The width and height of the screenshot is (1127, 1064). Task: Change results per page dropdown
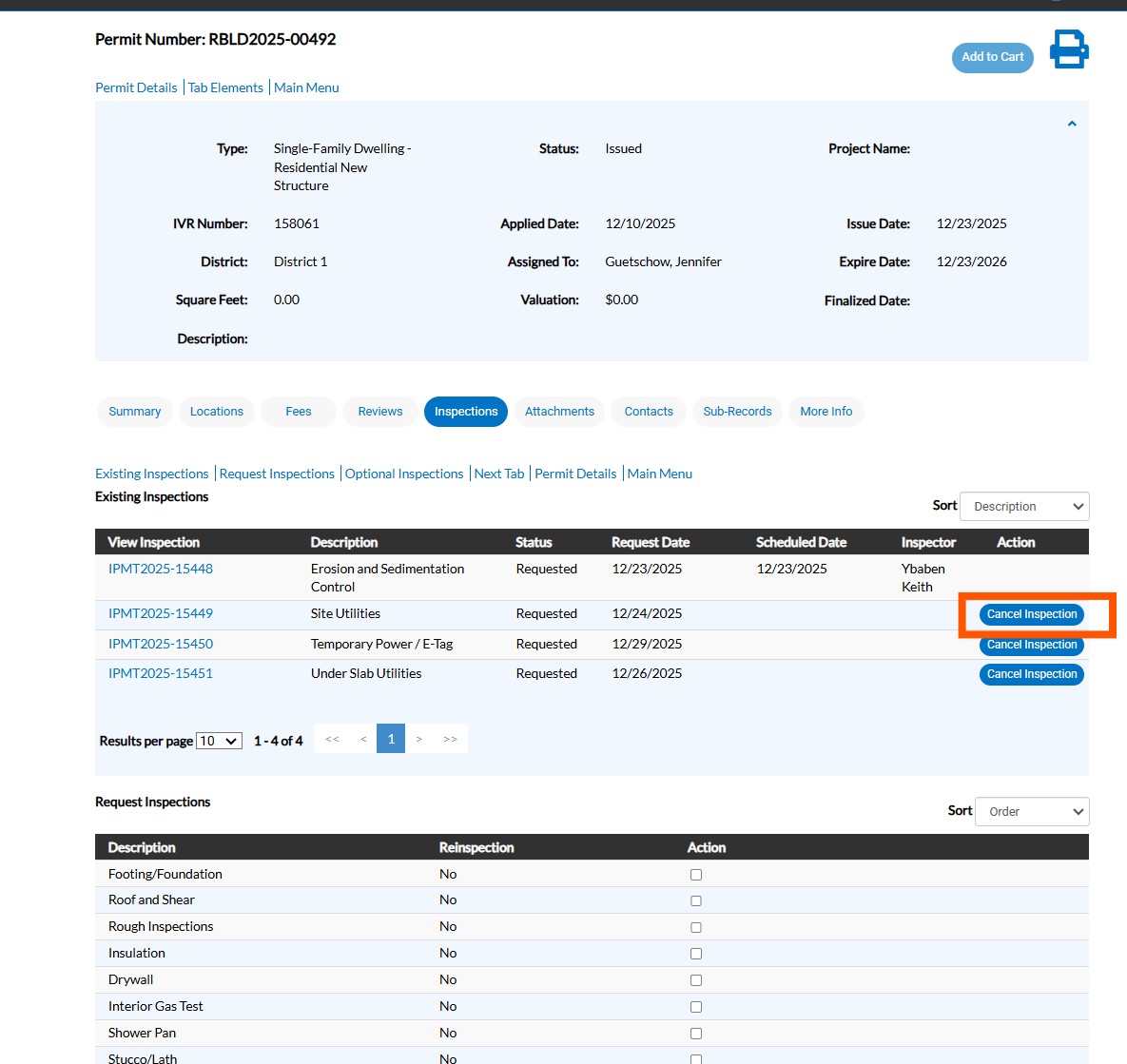(219, 741)
